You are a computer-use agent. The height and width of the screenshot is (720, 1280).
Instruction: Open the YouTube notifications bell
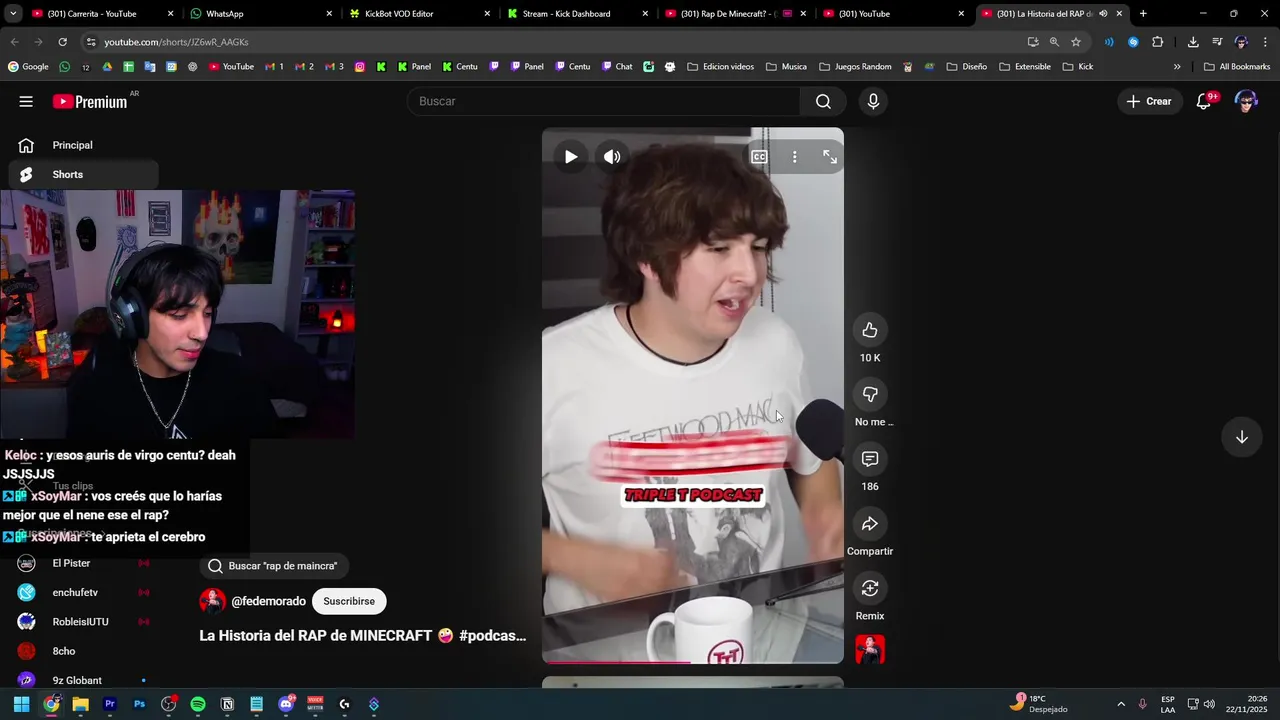click(1204, 101)
